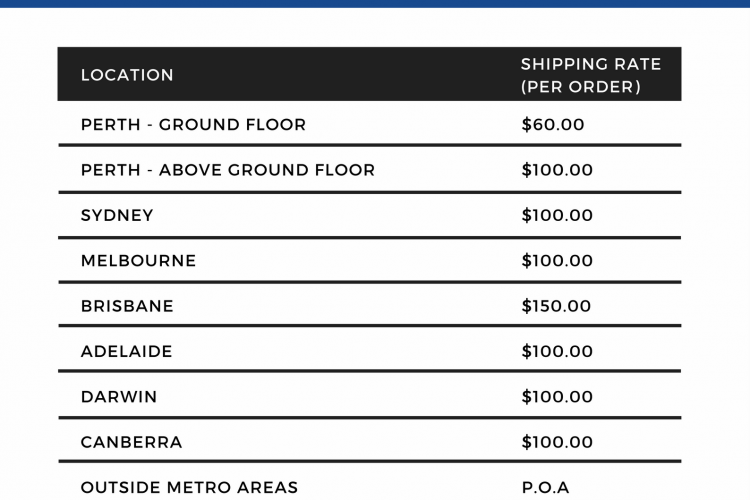The width and height of the screenshot is (750, 500).
Task: Click the $100.00 rate in the Adelaide row
Action: (x=557, y=352)
